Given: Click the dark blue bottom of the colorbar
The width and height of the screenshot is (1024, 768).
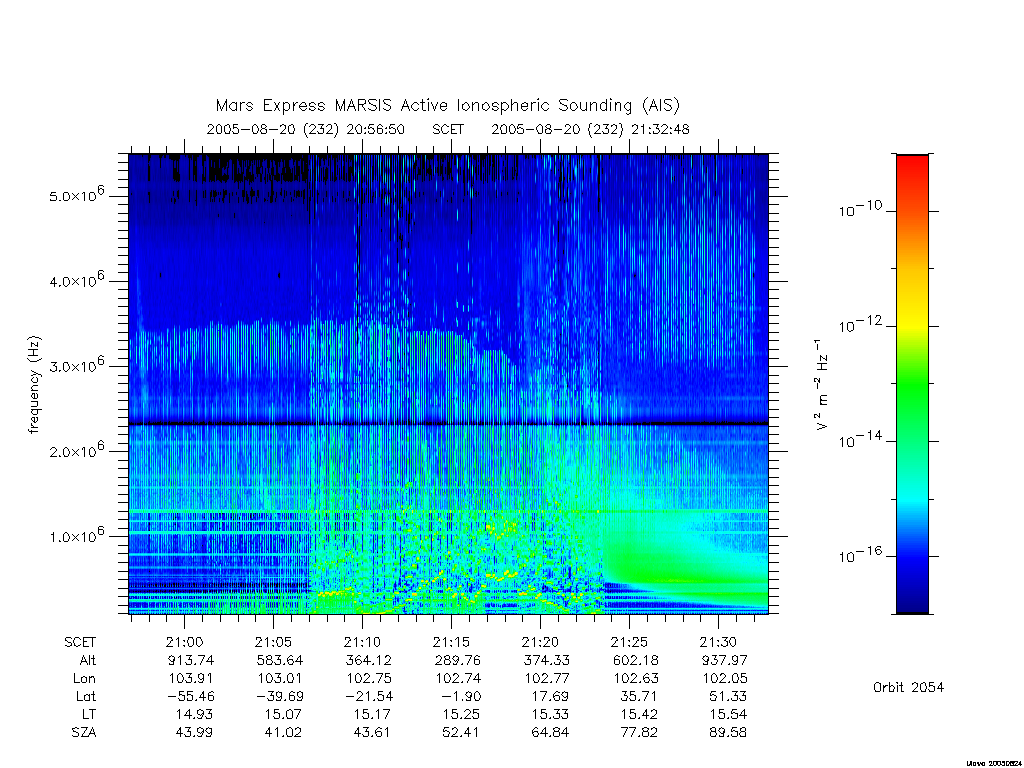Looking at the screenshot, I should coord(912,601).
